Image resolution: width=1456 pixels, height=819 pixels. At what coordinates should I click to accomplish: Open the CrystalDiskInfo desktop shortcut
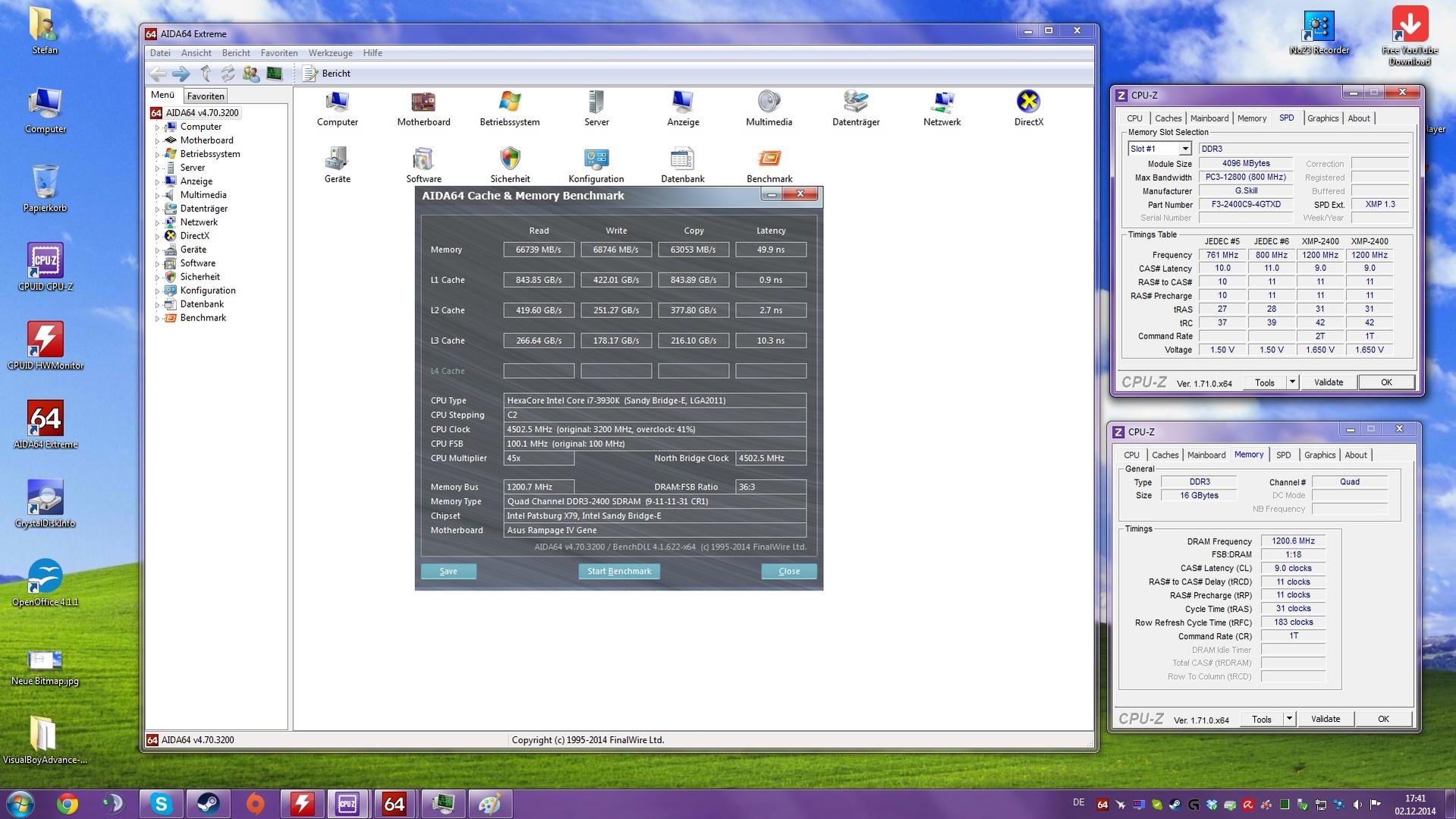click(x=45, y=504)
